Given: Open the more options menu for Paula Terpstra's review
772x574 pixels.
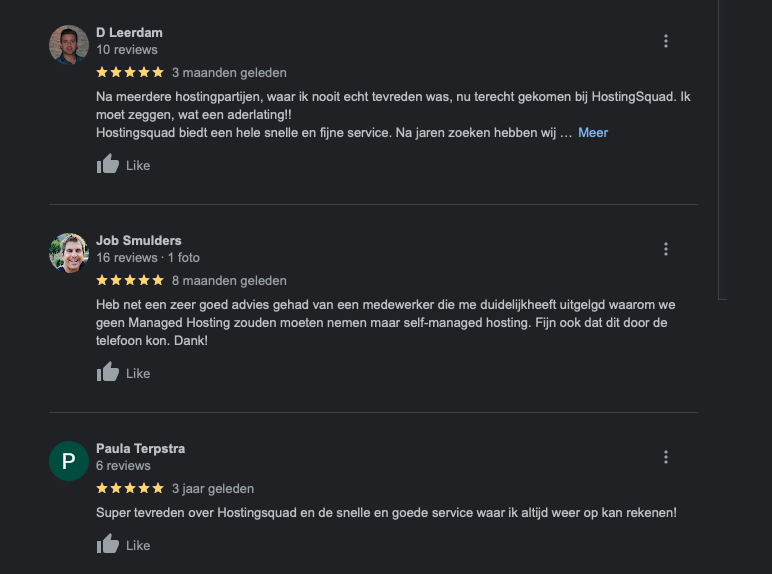Looking at the screenshot, I should click(x=666, y=457).
